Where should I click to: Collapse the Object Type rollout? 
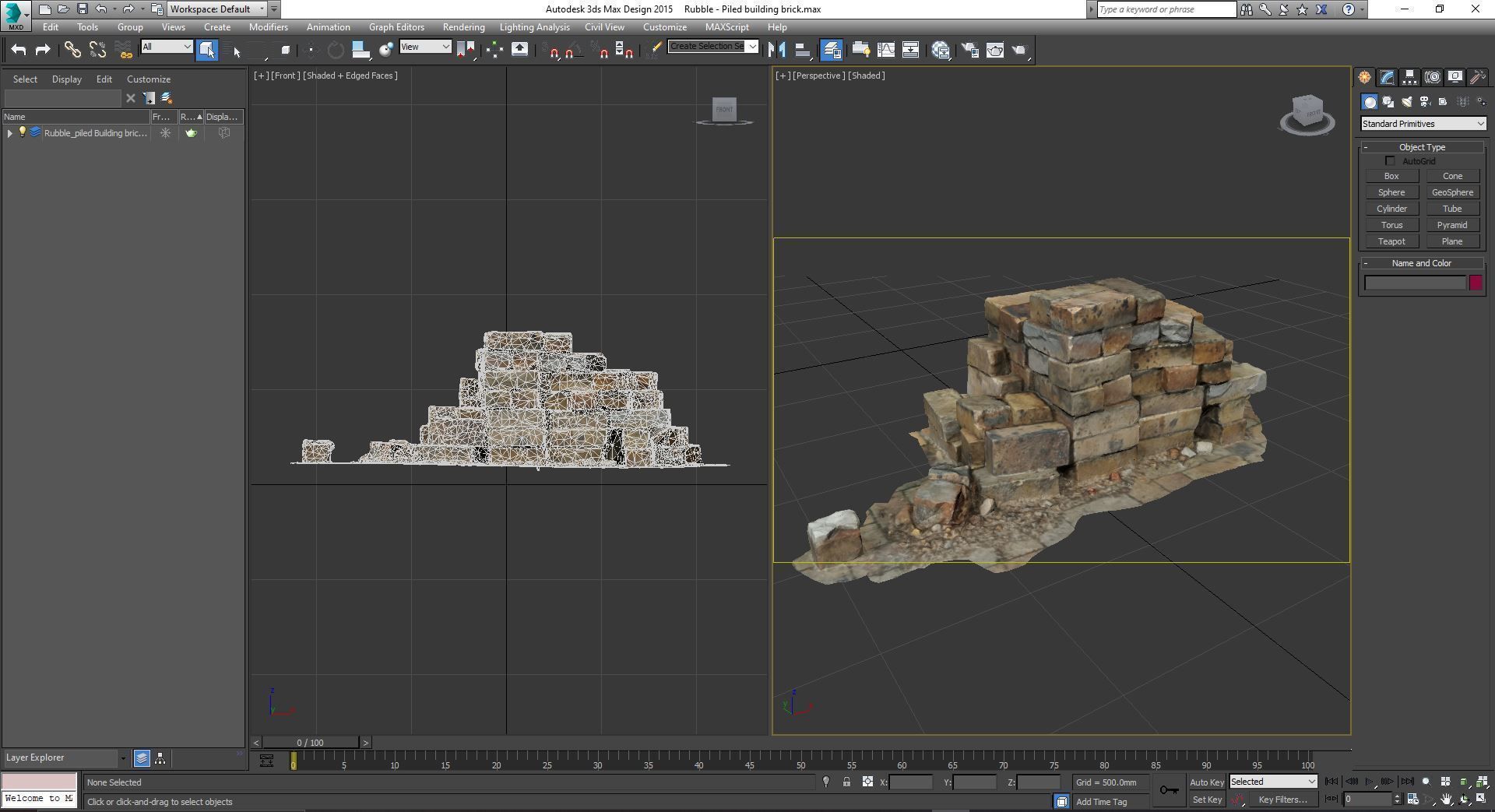click(1422, 147)
